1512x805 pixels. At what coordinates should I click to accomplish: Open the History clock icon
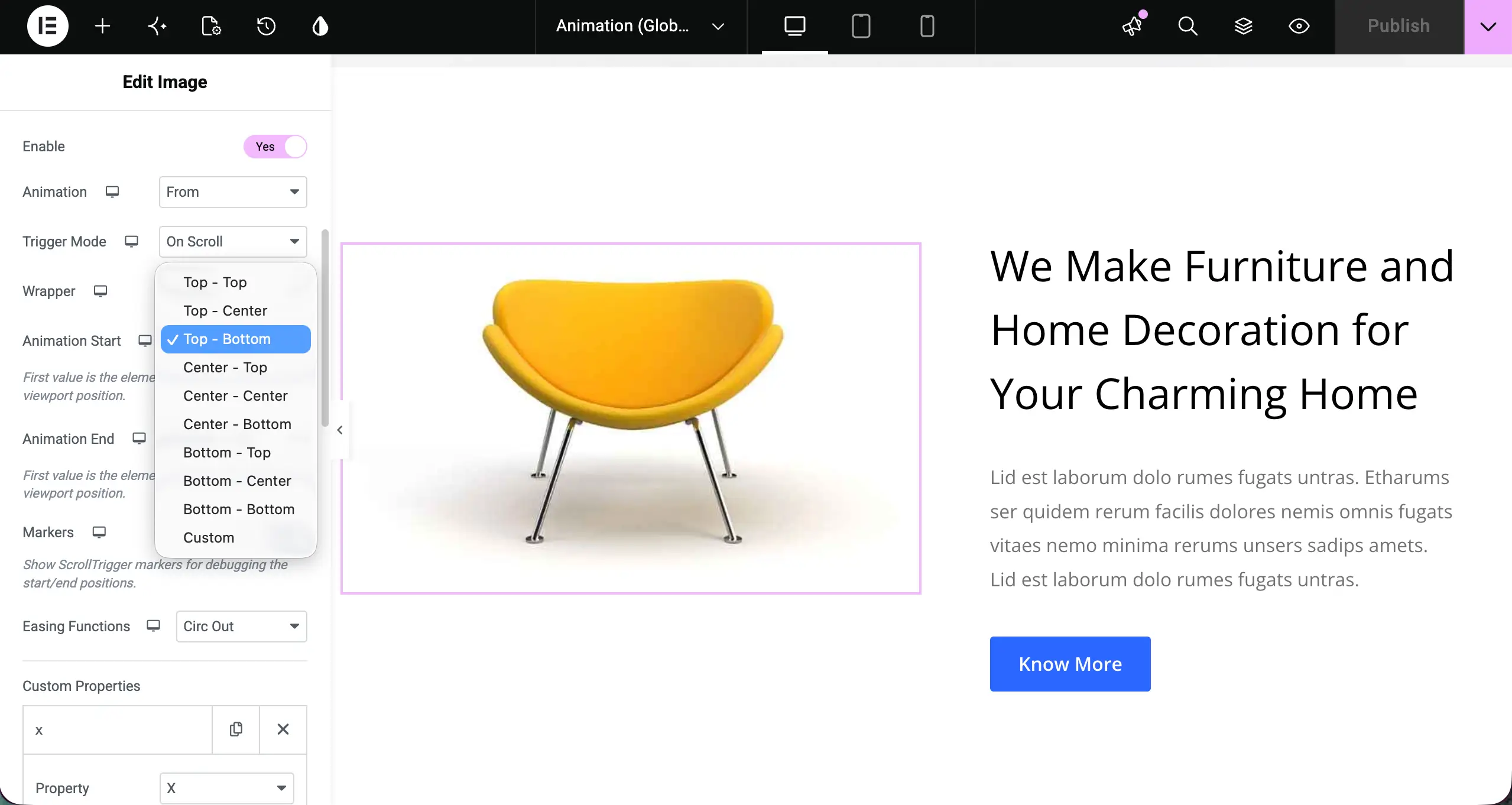pos(266,26)
